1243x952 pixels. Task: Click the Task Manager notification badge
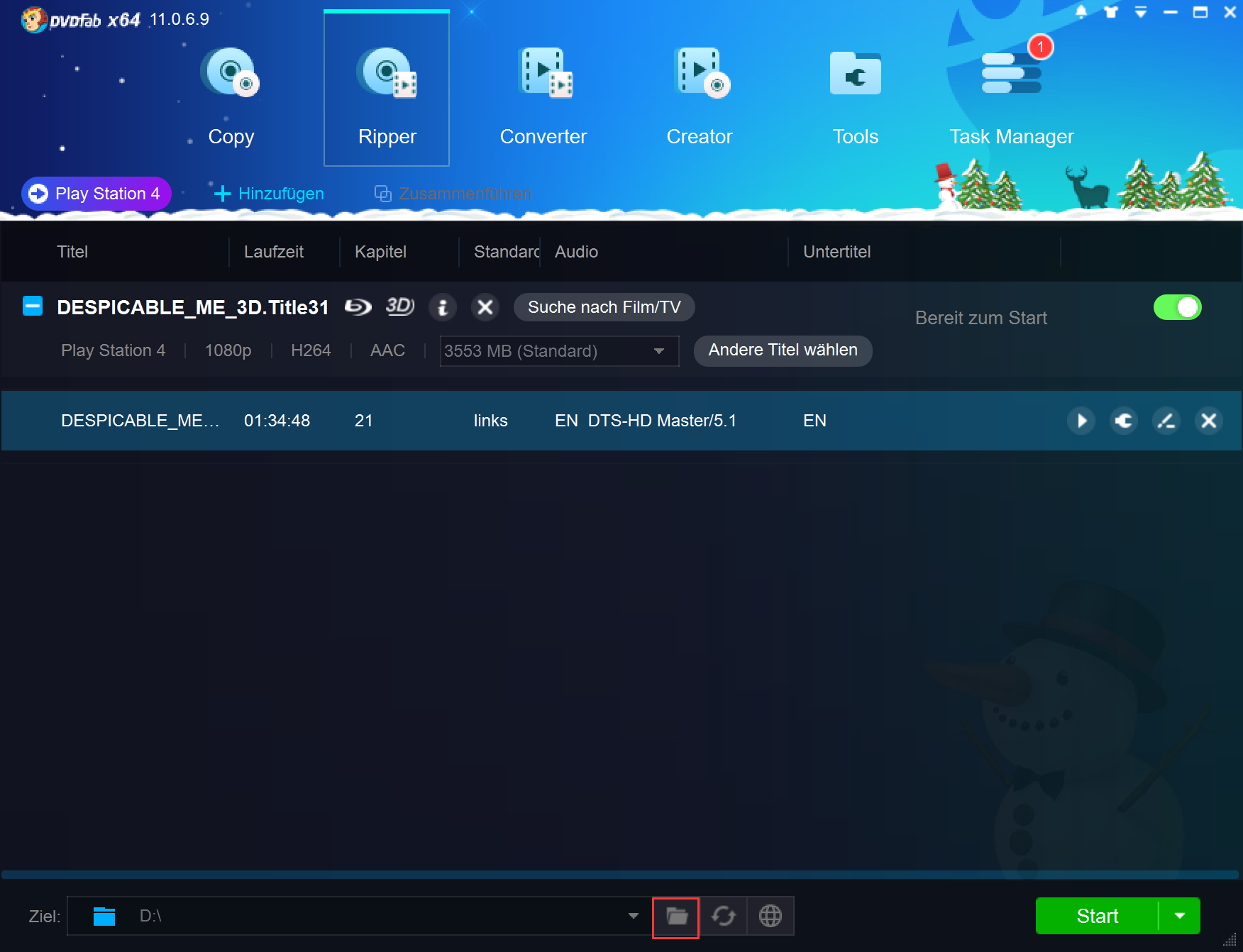click(1040, 47)
